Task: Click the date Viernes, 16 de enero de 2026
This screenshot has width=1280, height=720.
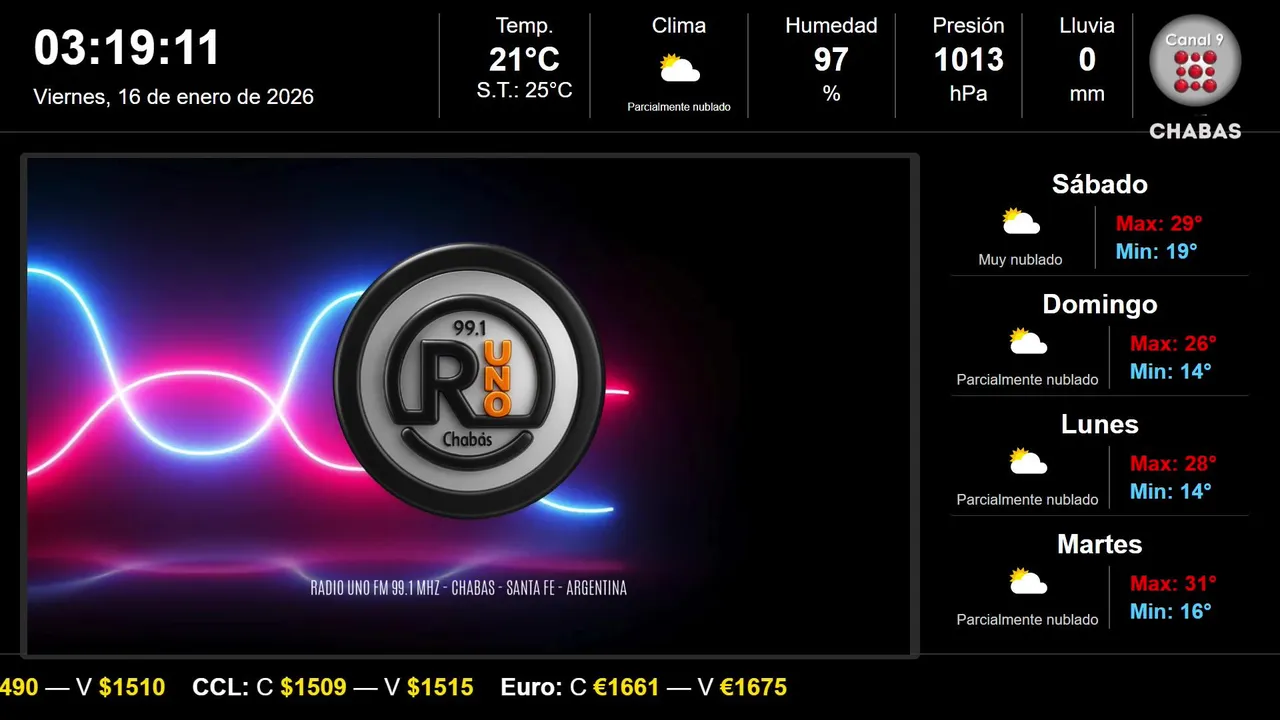Action: click(x=174, y=97)
